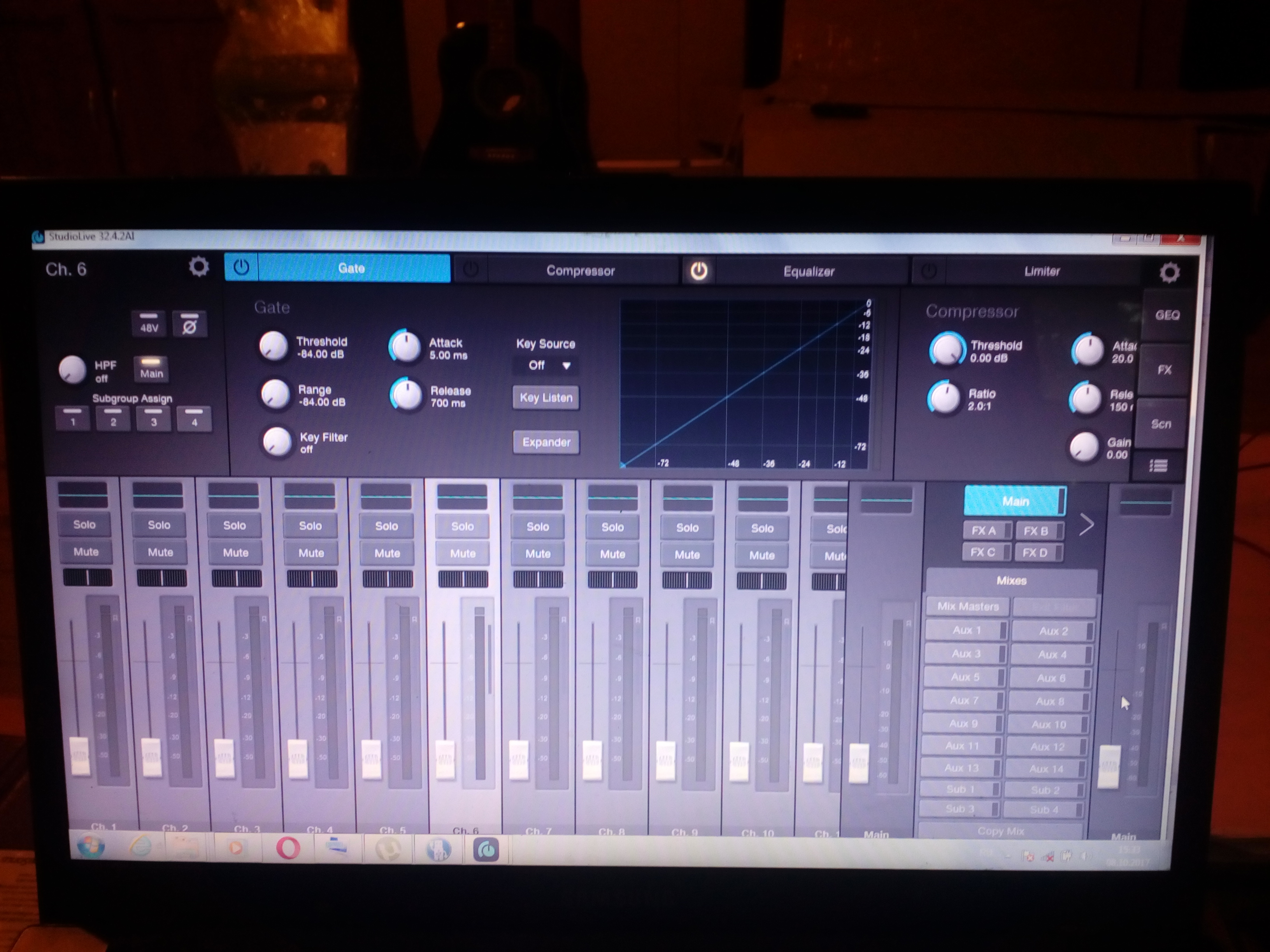This screenshot has width=1270, height=952.
Task: Open the GEQ side tab
Action: [x=1167, y=315]
